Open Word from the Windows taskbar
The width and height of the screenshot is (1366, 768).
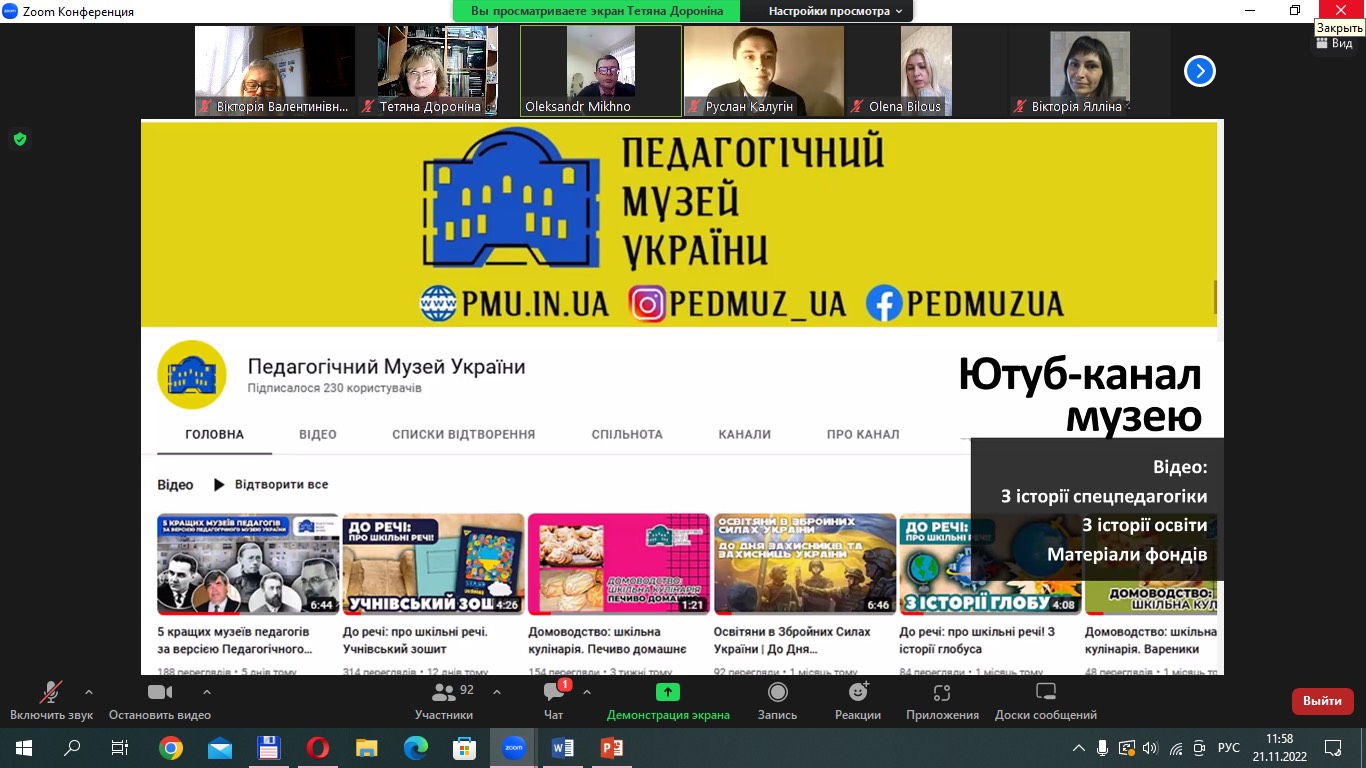[562, 747]
